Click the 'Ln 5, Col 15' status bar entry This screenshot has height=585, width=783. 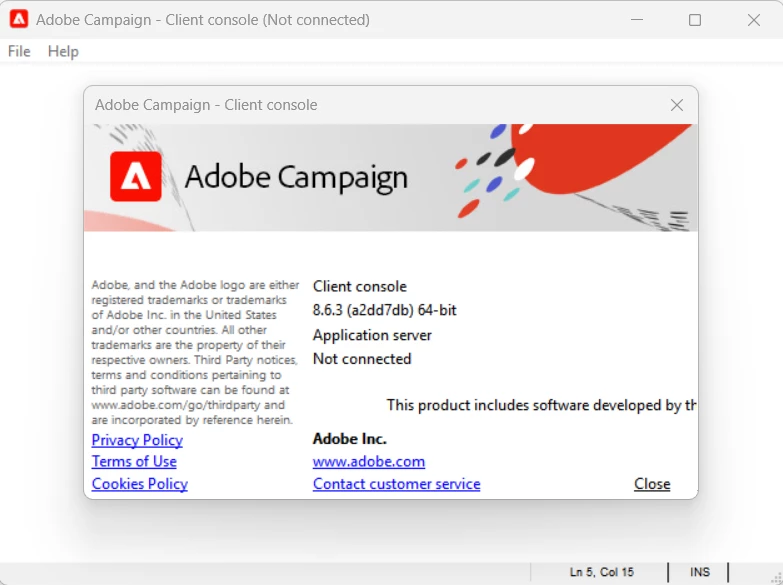pyautogui.click(x=602, y=572)
